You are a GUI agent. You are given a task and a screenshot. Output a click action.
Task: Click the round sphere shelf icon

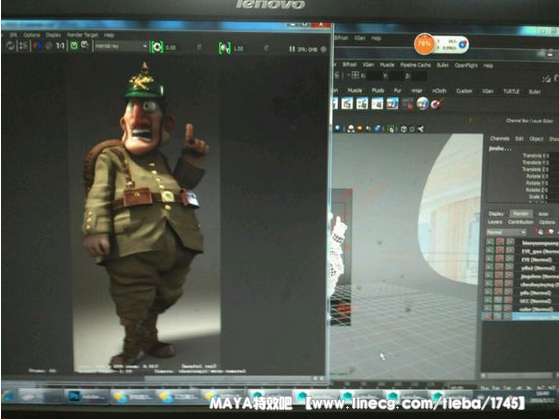pyautogui.click(x=422, y=104)
